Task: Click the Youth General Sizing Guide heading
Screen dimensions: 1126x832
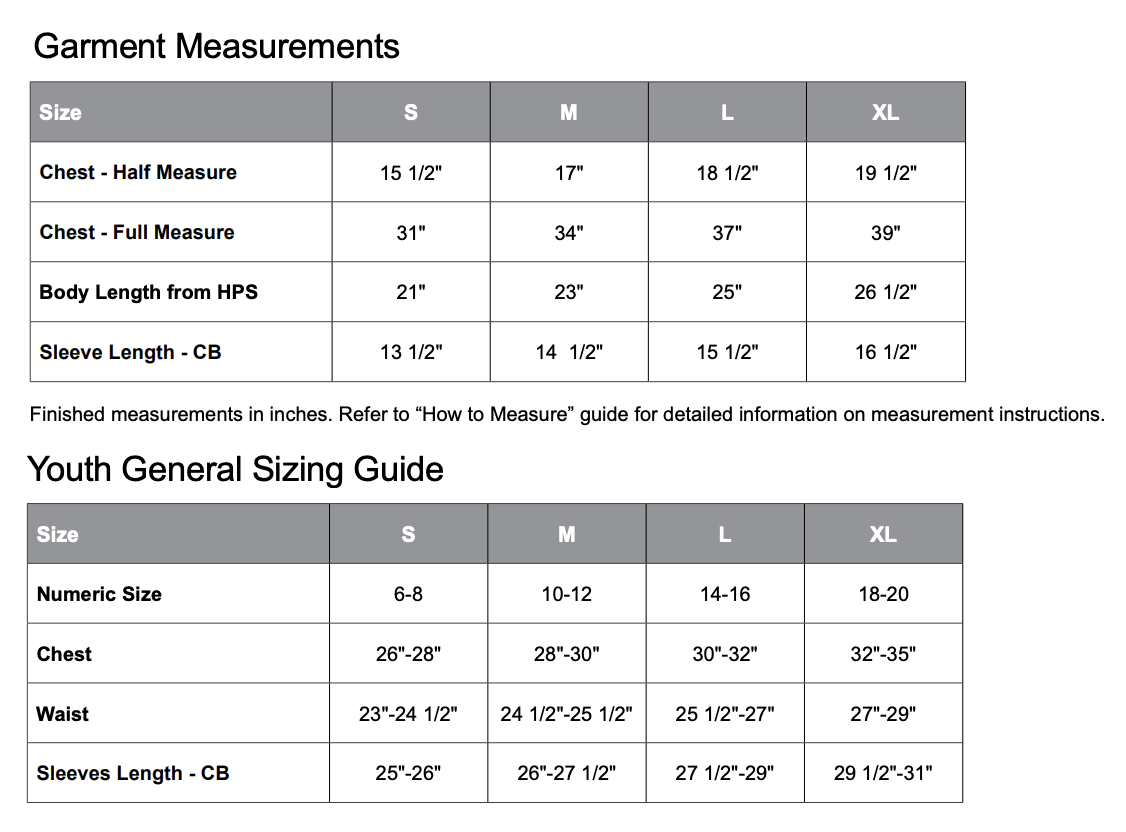Action: (235, 469)
